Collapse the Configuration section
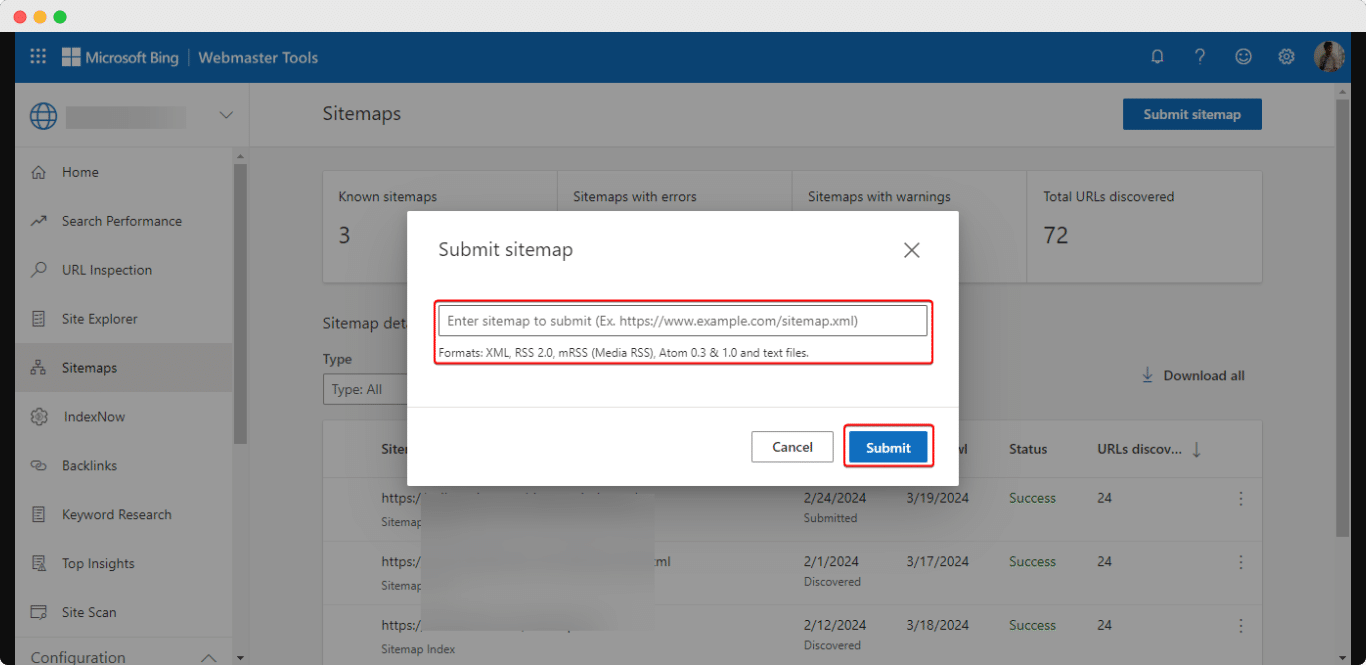This screenshot has height=665, width=1366. point(208,657)
